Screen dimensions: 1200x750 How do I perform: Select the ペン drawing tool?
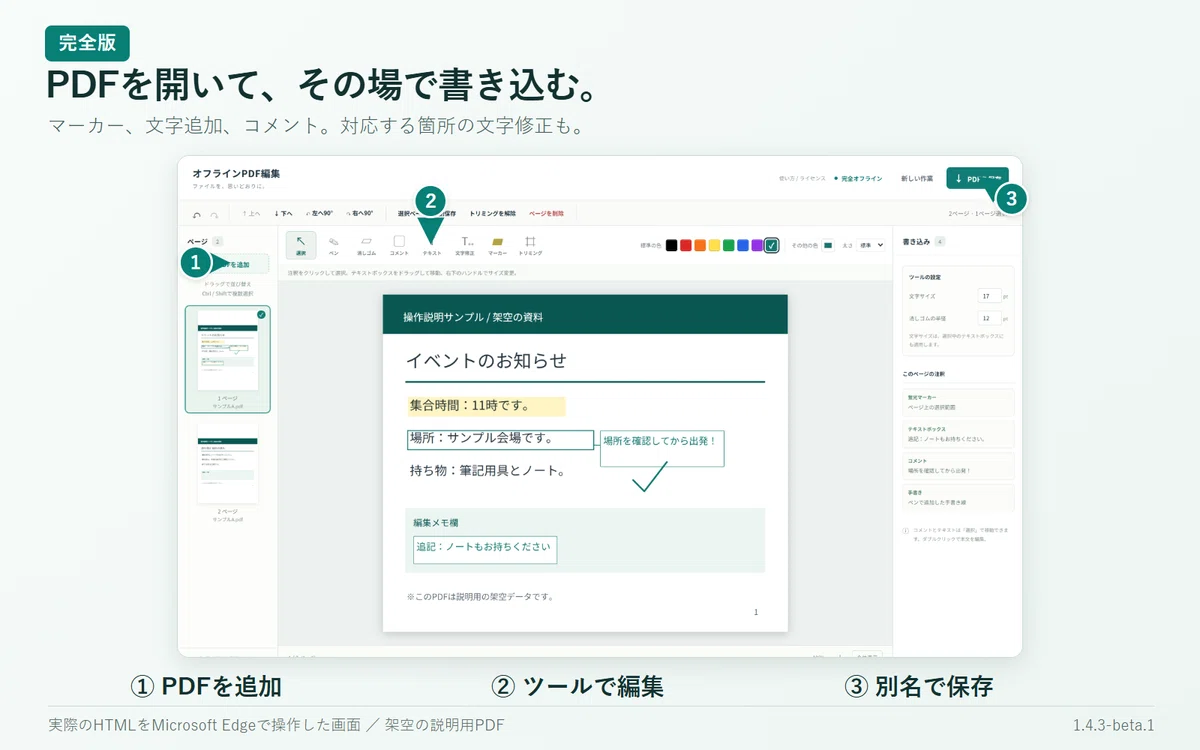(x=334, y=245)
